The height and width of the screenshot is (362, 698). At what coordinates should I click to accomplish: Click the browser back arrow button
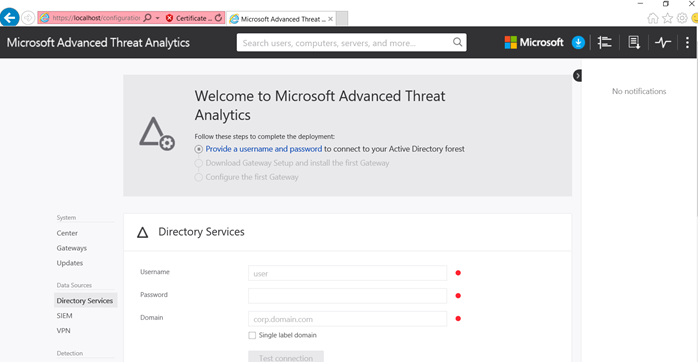click(9, 18)
